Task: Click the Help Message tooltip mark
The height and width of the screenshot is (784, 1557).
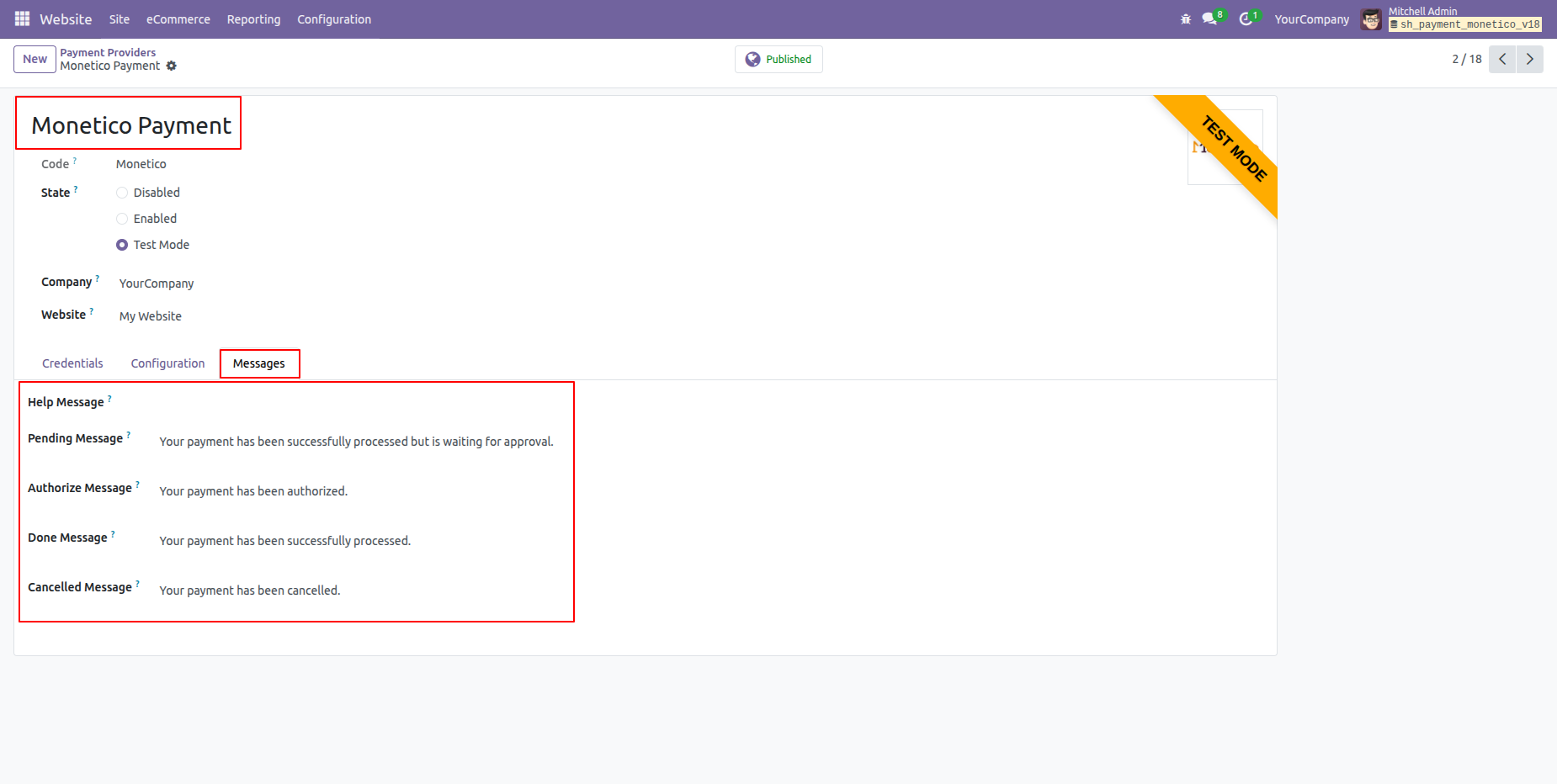Action: point(109,398)
